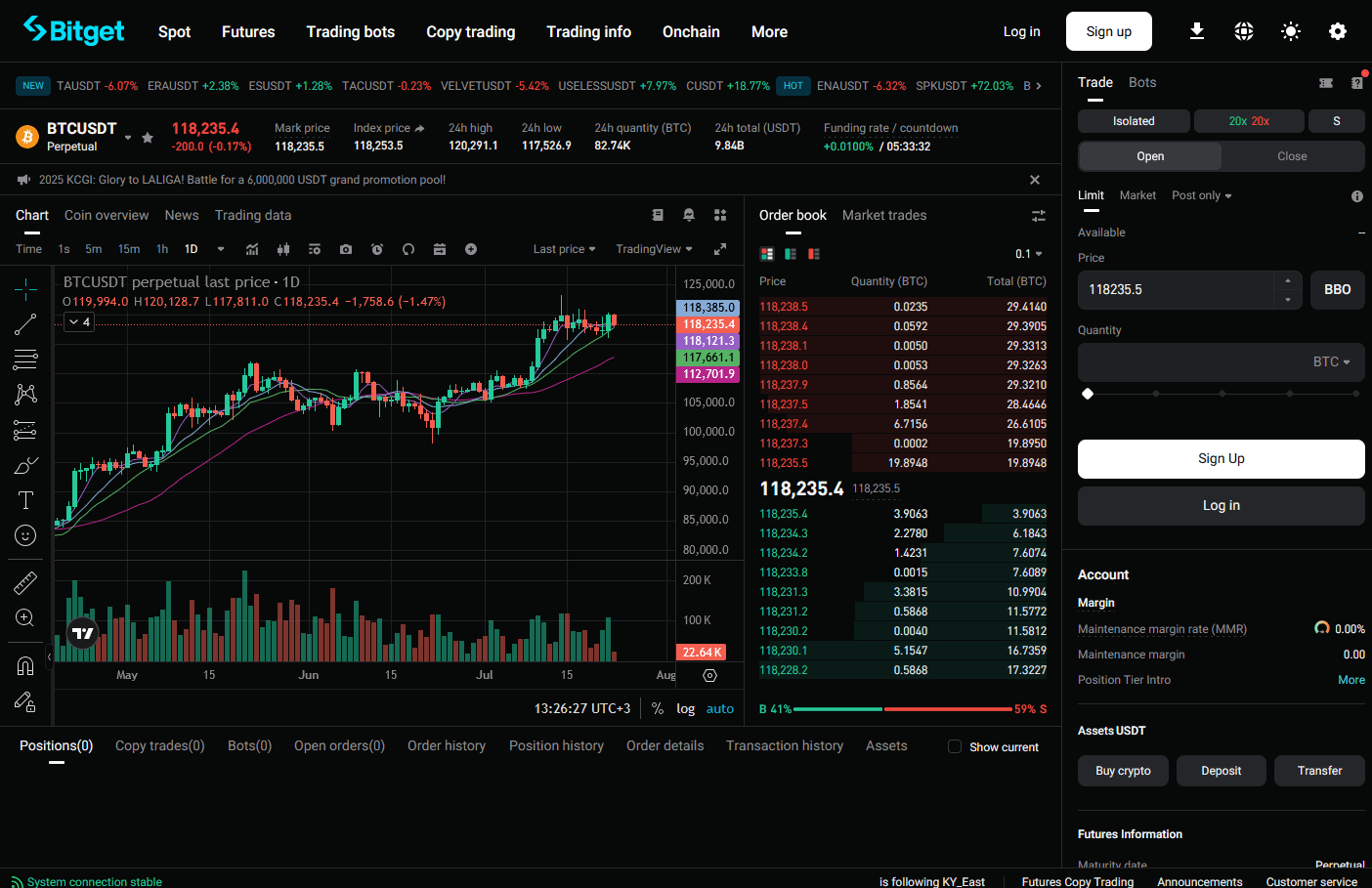Switch to light theme with sun icon
This screenshot has height=888, width=1372.
click(x=1291, y=31)
